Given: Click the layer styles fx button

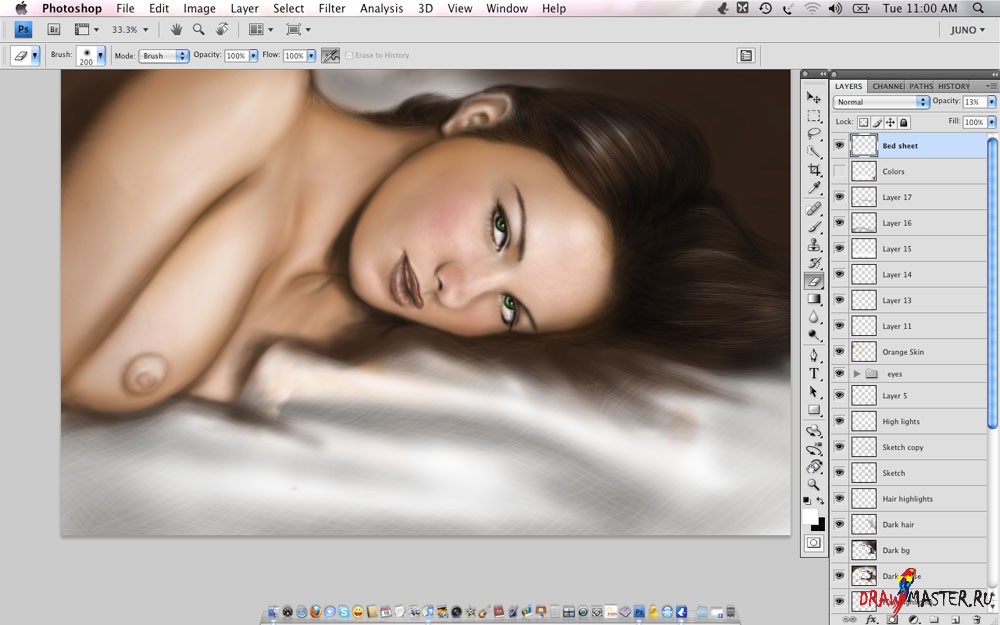Looking at the screenshot, I should 871,619.
